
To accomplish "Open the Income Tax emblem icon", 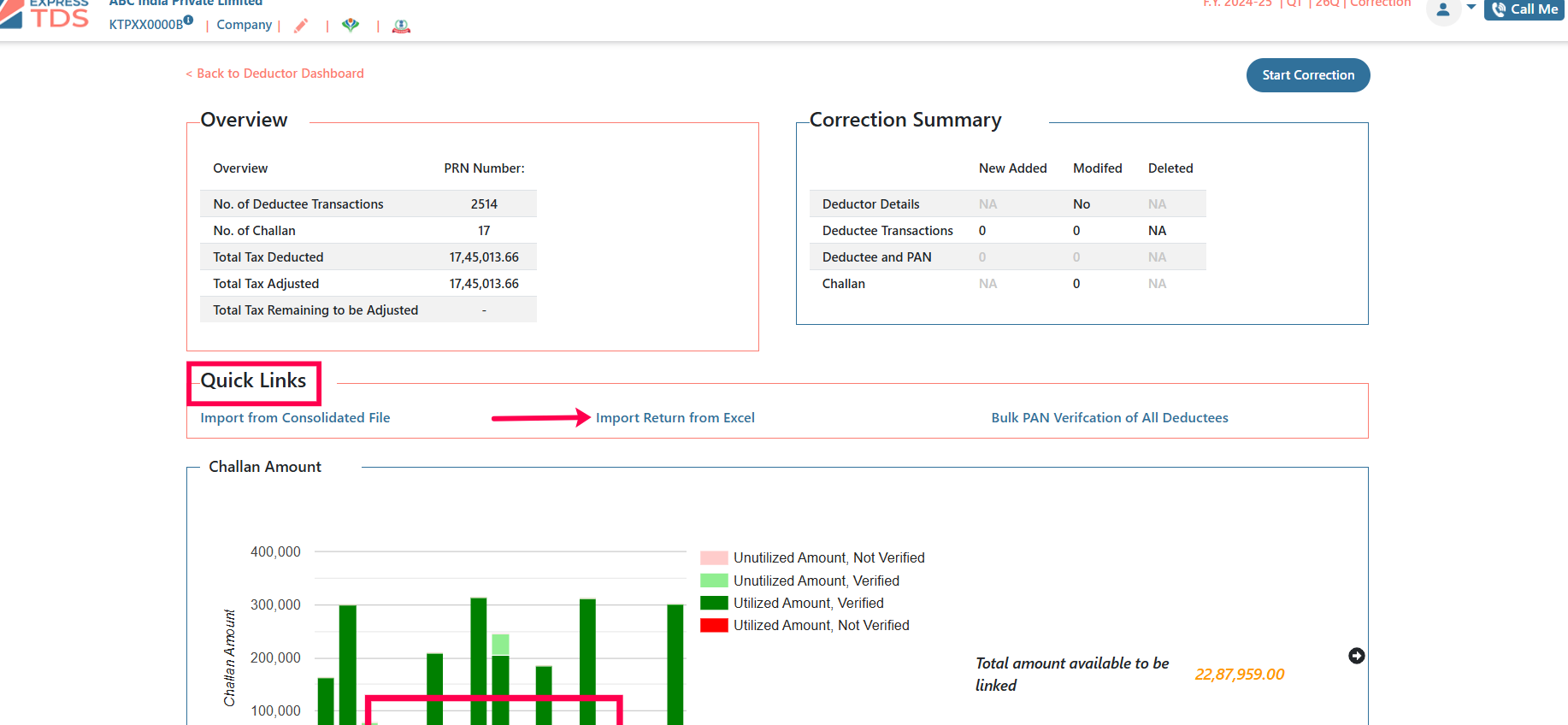I will [401, 26].
